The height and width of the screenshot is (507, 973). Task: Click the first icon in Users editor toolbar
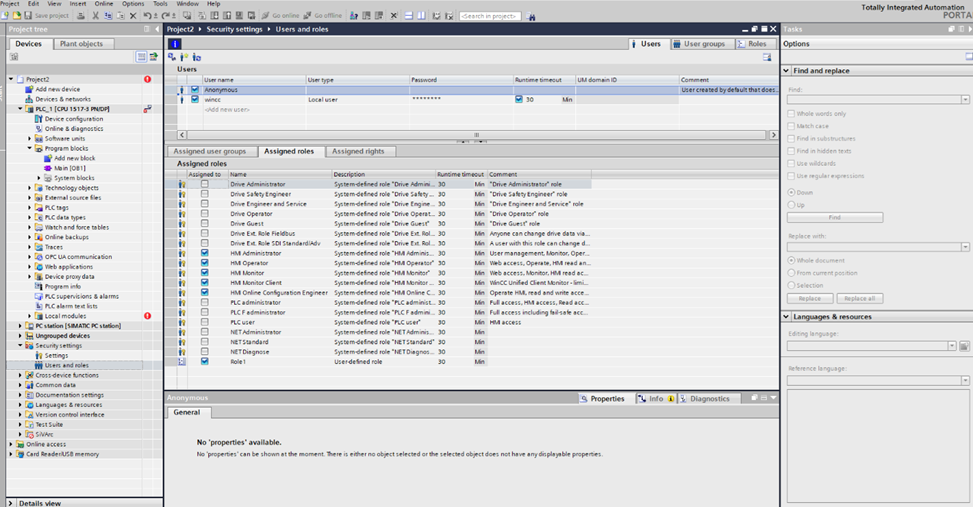click(x=172, y=57)
